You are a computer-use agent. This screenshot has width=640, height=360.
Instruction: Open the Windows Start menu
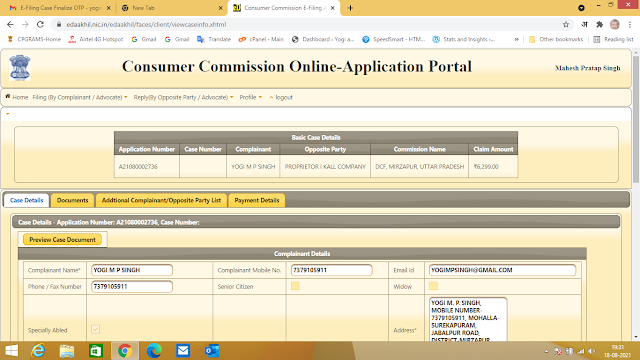(11, 351)
